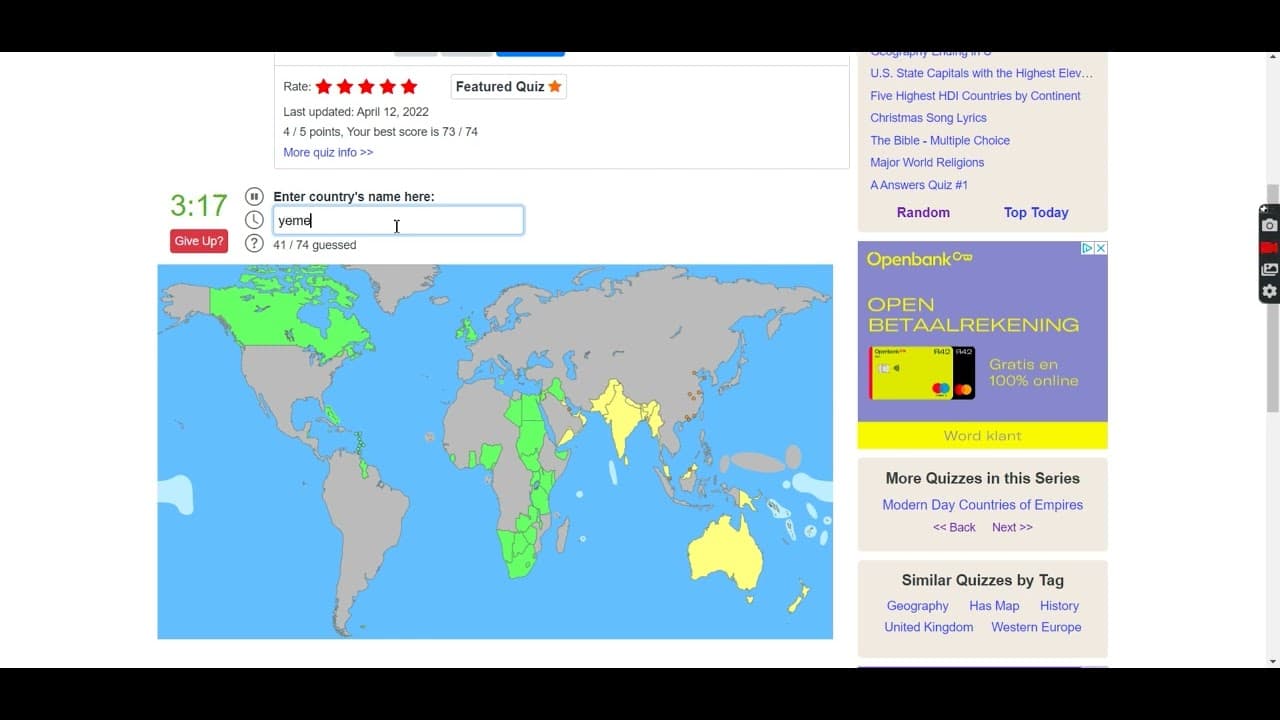Open the quiz help question mark icon
The image size is (1280, 720).
click(255, 243)
